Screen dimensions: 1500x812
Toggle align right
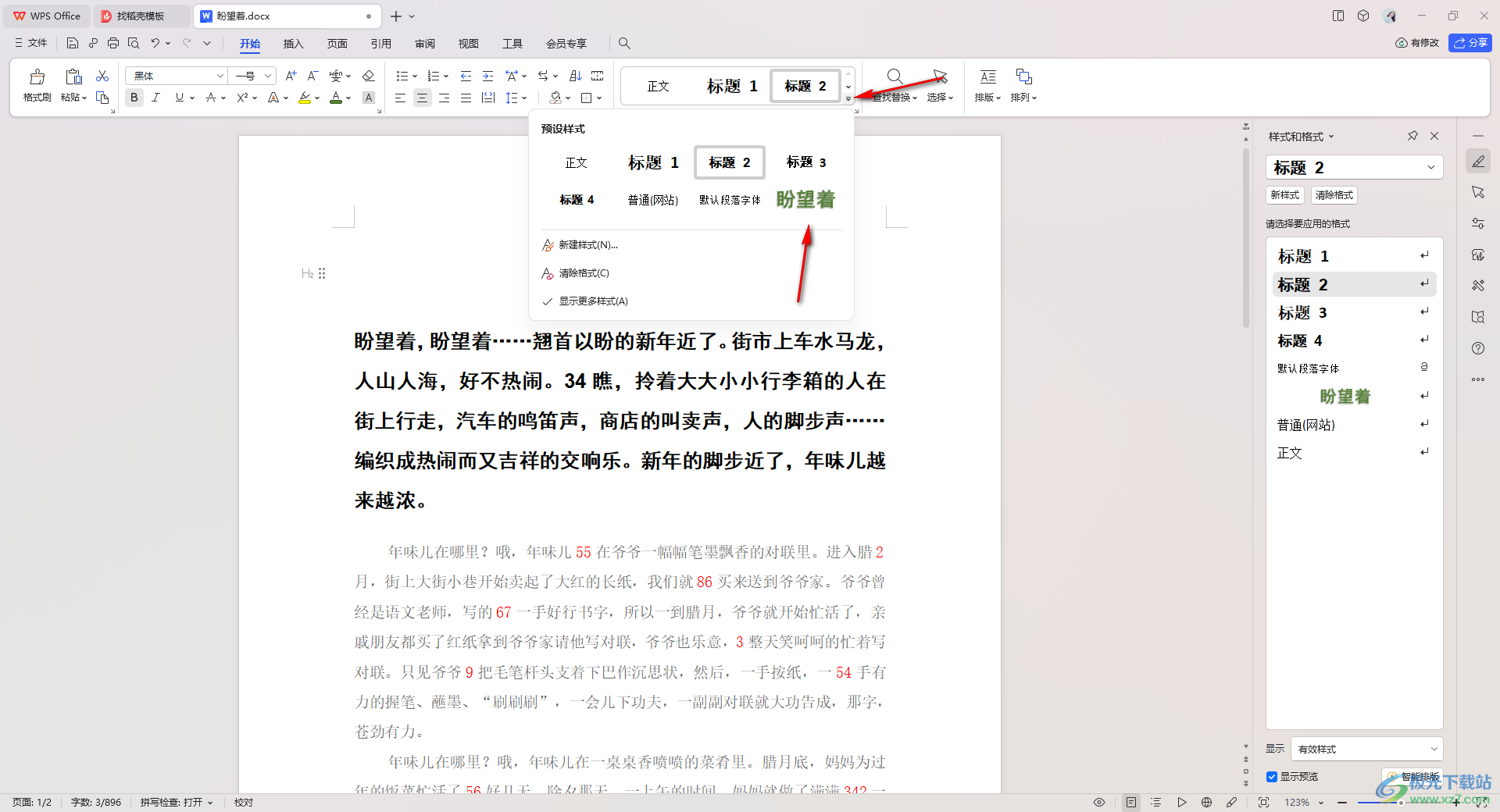(x=445, y=98)
